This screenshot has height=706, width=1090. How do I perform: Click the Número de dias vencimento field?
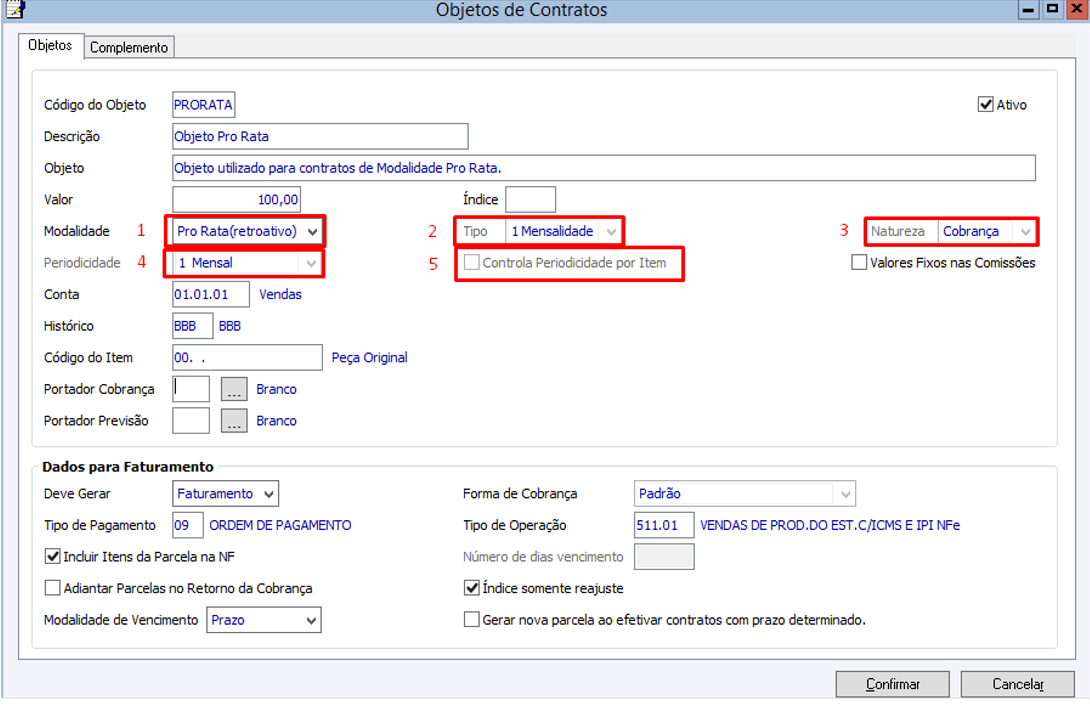pos(664,557)
